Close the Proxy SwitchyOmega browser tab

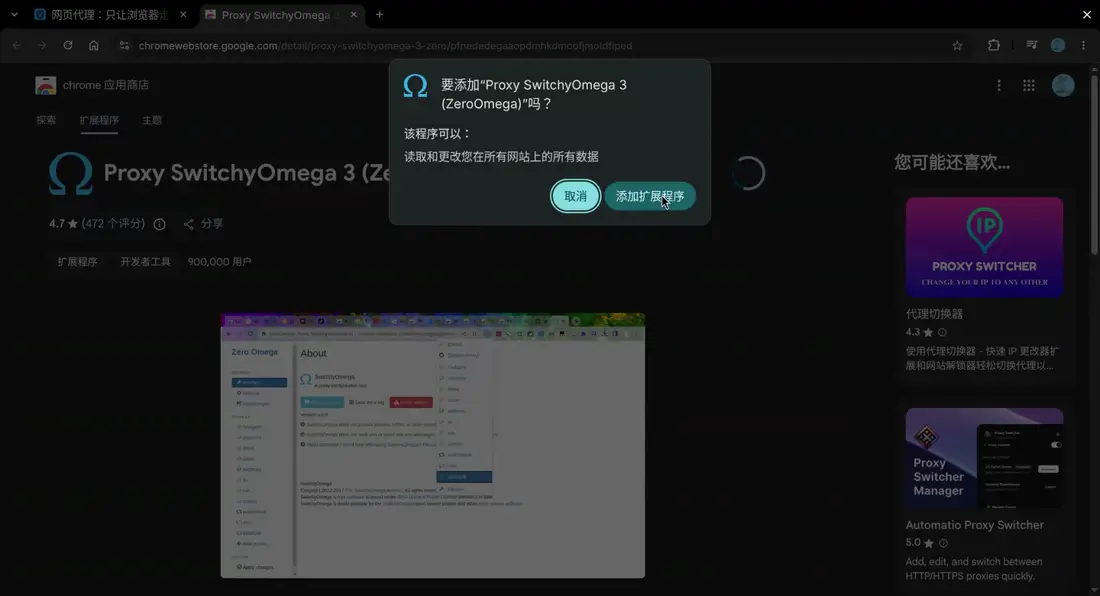click(x=354, y=15)
